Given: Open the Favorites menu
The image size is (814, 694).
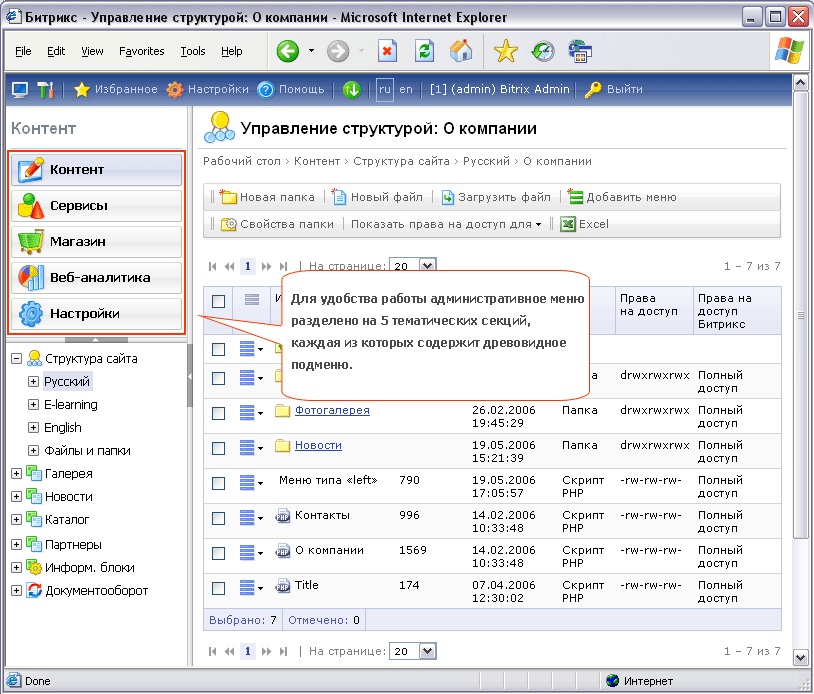Looking at the screenshot, I should [142, 51].
